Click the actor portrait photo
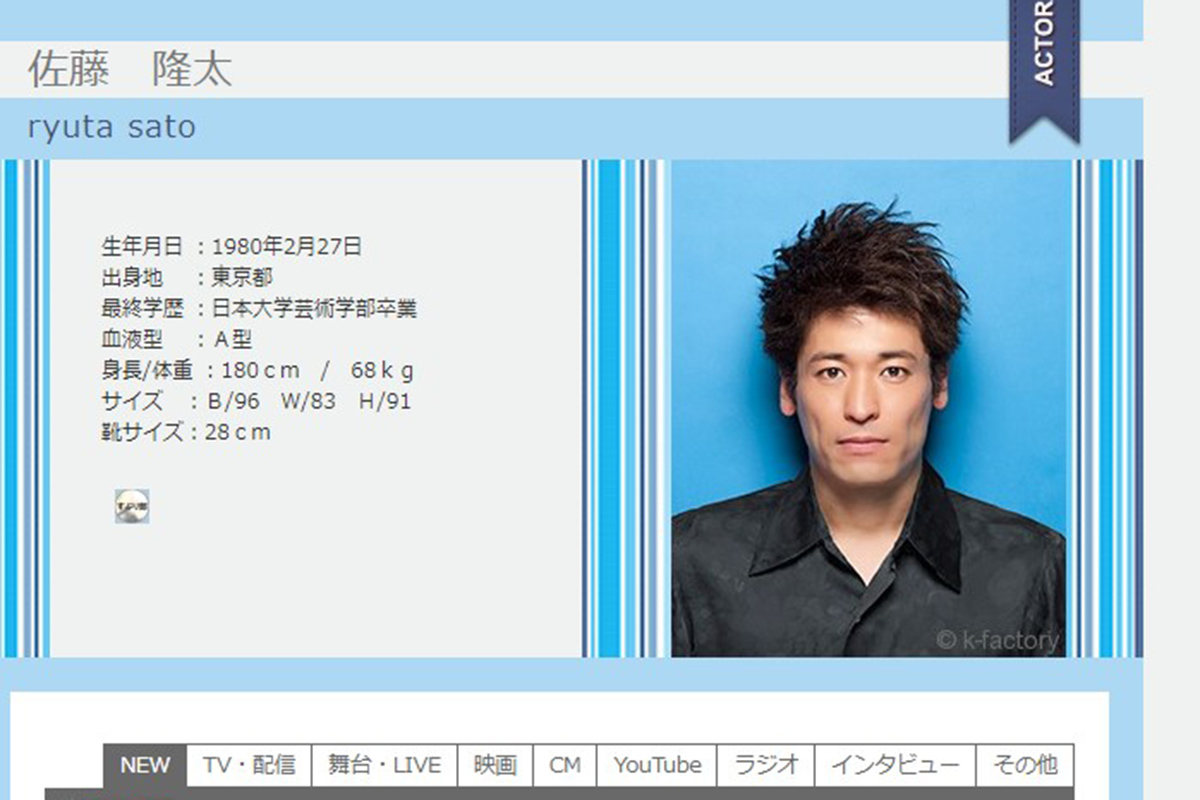Viewport: 1200px width, 800px height. click(868, 408)
